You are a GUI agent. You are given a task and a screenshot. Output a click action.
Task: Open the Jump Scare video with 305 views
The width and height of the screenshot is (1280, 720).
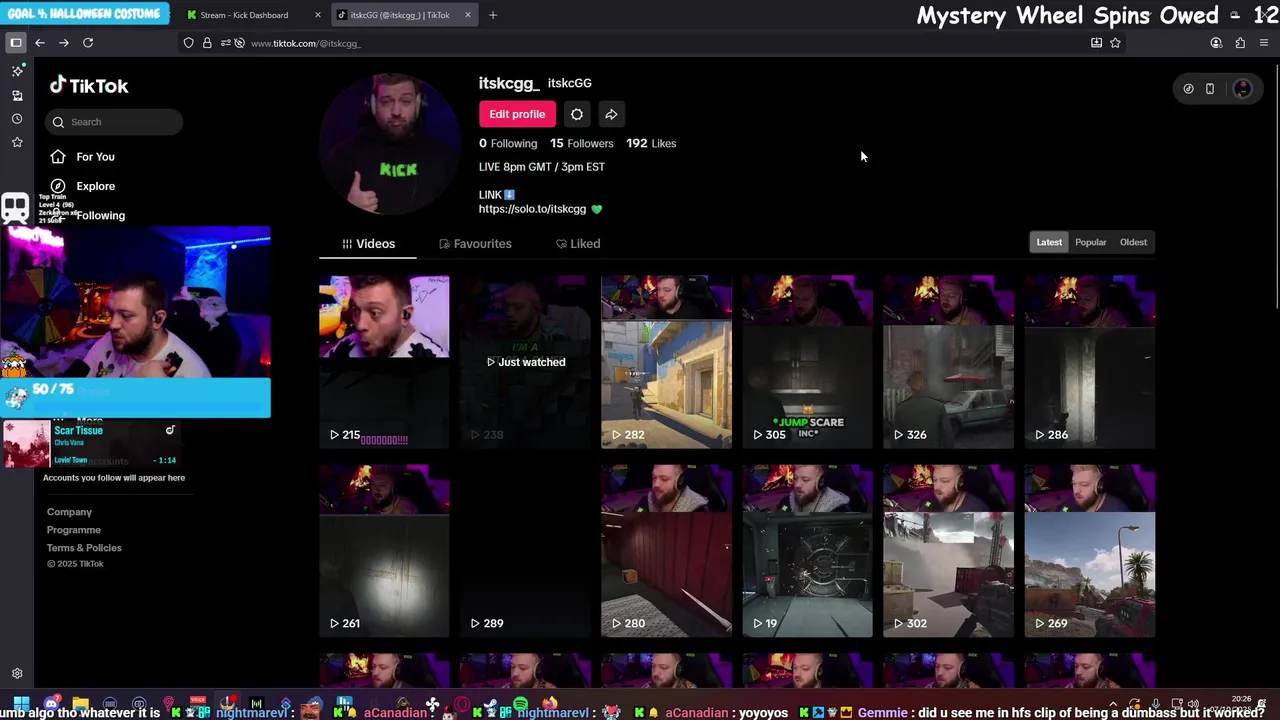coord(807,362)
